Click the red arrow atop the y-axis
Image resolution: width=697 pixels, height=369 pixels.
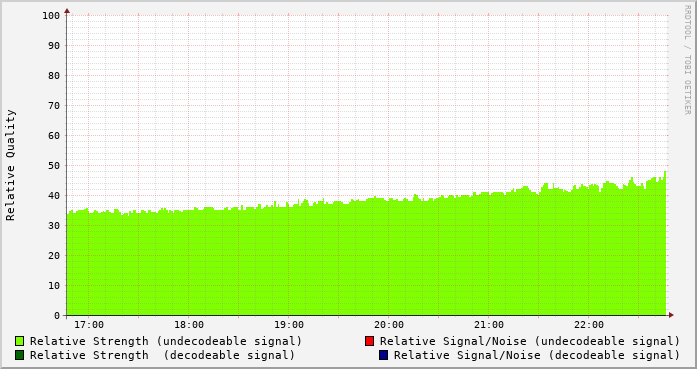point(67,11)
